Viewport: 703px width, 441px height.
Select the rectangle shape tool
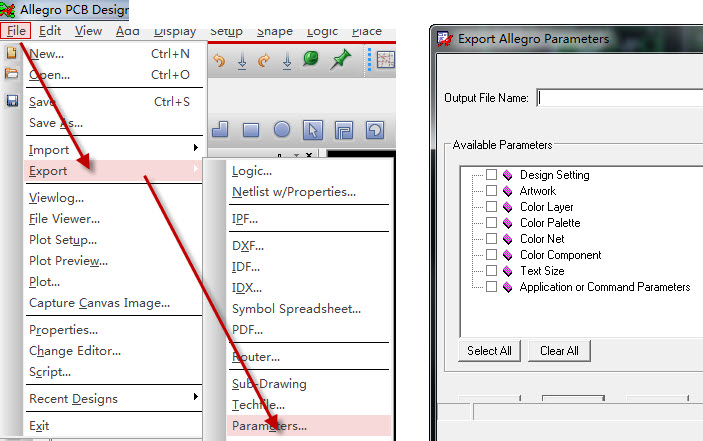click(x=251, y=130)
